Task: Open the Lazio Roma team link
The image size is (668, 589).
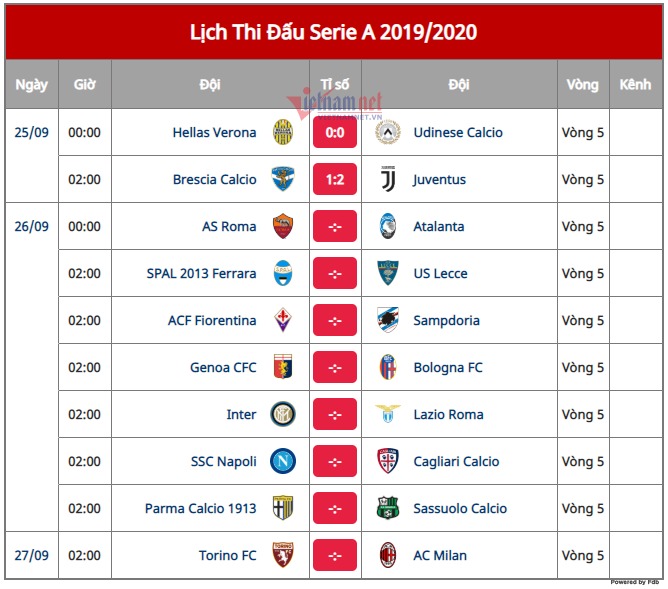Action: (x=449, y=414)
